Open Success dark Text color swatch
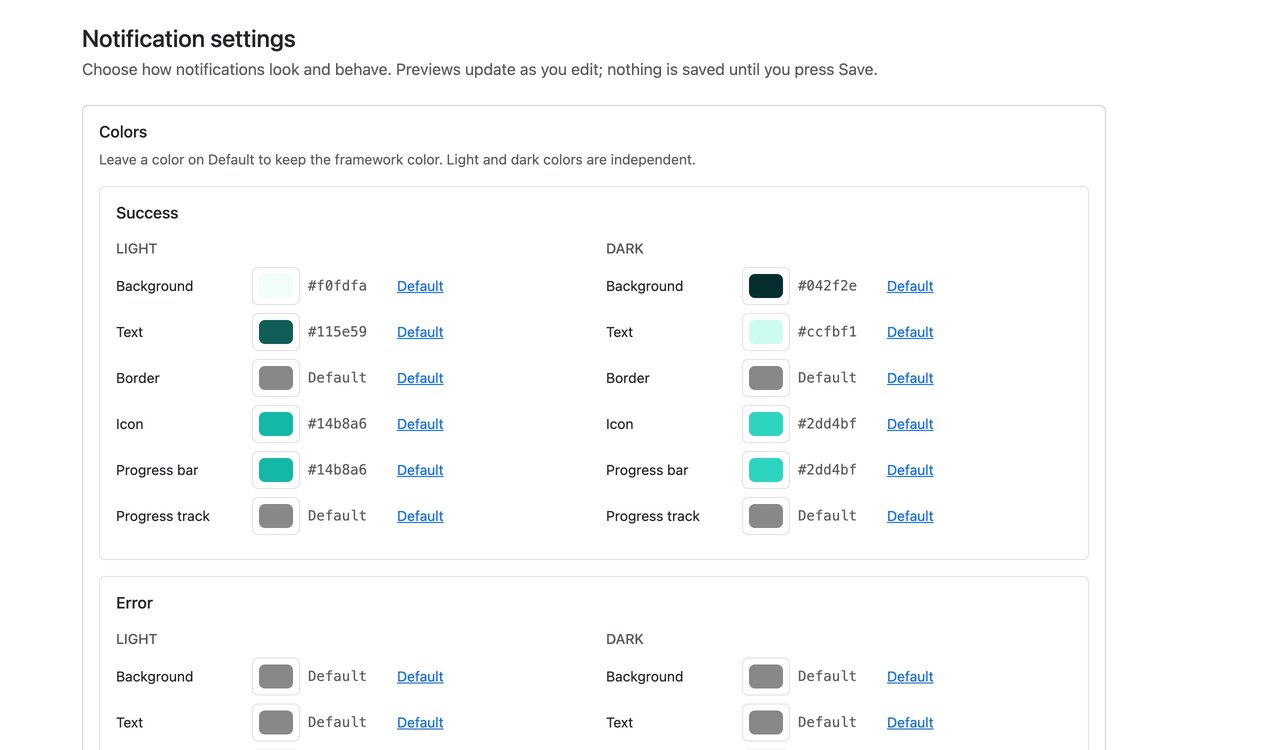 766,332
